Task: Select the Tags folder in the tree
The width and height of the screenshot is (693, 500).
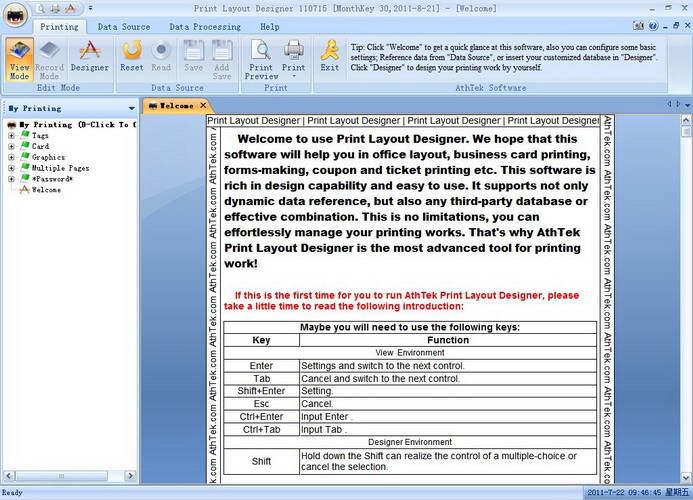Action: tap(40, 136)
